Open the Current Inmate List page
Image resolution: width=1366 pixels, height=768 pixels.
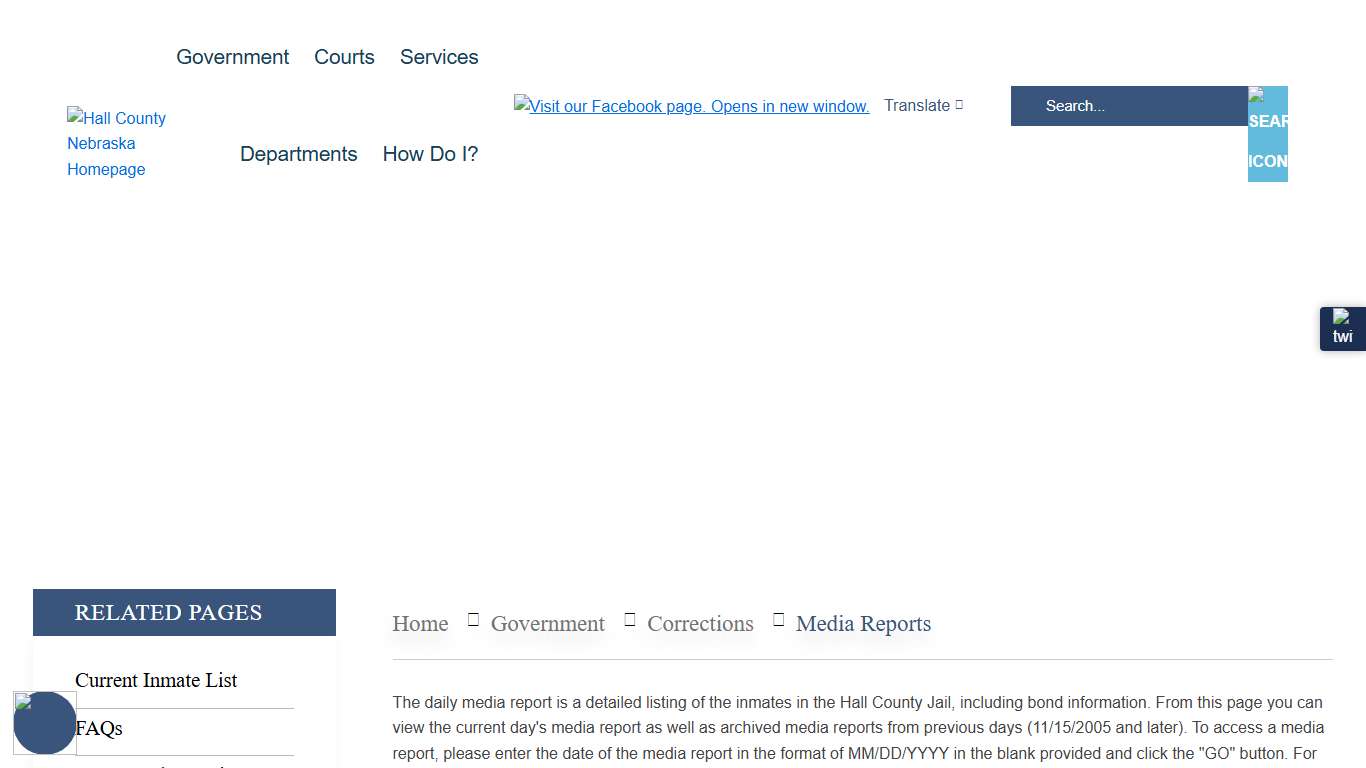click(x=156, y=680)
